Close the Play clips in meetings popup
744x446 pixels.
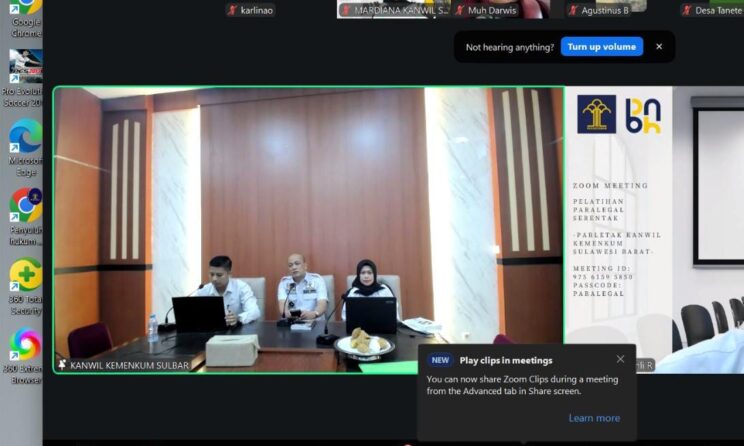(620, 360)
